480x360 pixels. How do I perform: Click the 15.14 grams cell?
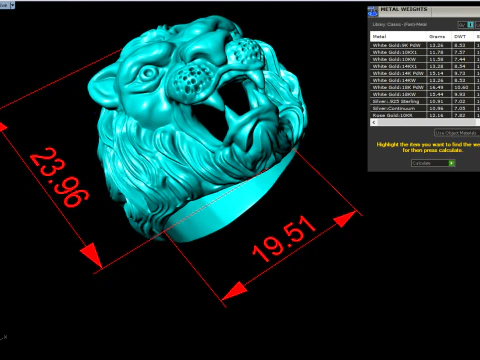pos(438,73)
